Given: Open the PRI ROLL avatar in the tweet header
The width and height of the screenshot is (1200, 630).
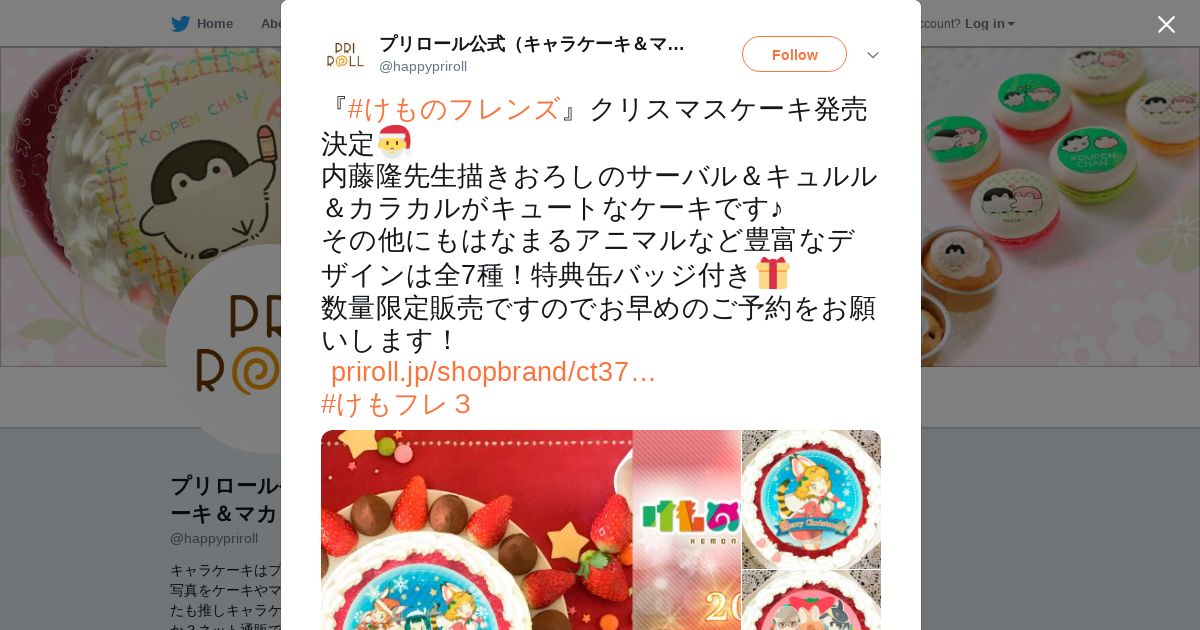Looking at the screenshot, I should [345, 54].
